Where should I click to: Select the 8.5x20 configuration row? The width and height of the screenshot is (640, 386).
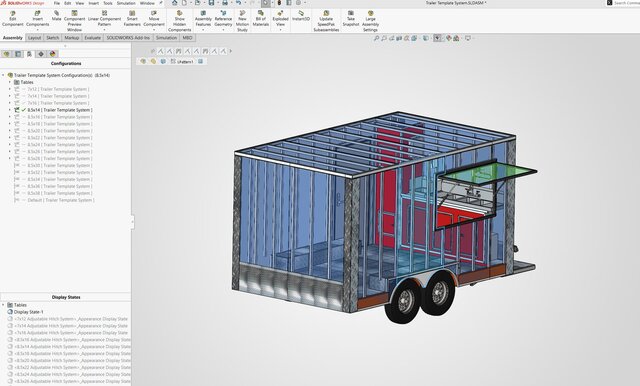coord(53,131)
